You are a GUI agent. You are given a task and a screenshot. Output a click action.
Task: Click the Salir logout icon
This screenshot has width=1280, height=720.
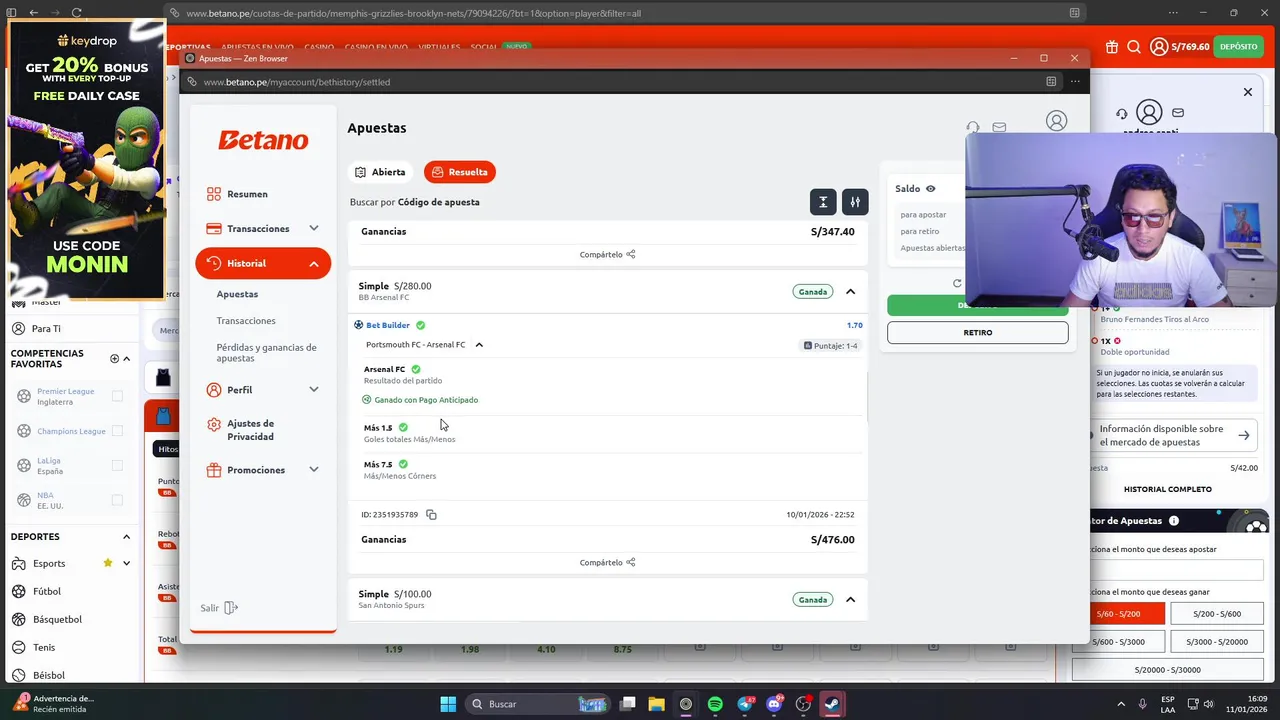coord(231,608)
